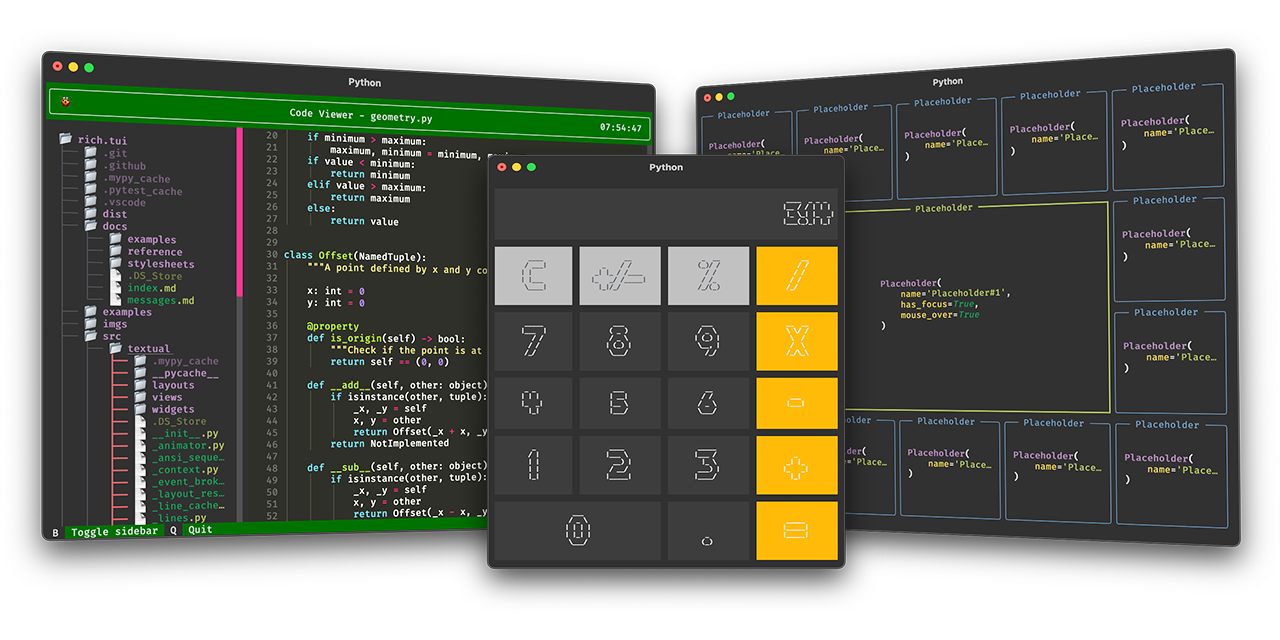Tap the 2 key on calculator
Screen dimensions: 1280x640
[x=620, y=465]
